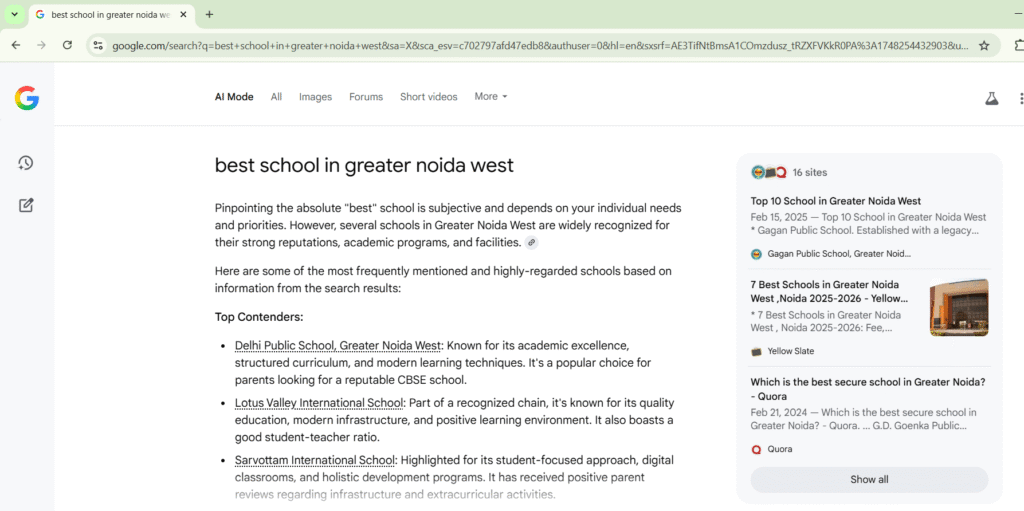Bookmark this page with the star icon
This screenshot has width=1024, height=511.
pyautogui.click(x=984, y=46)
